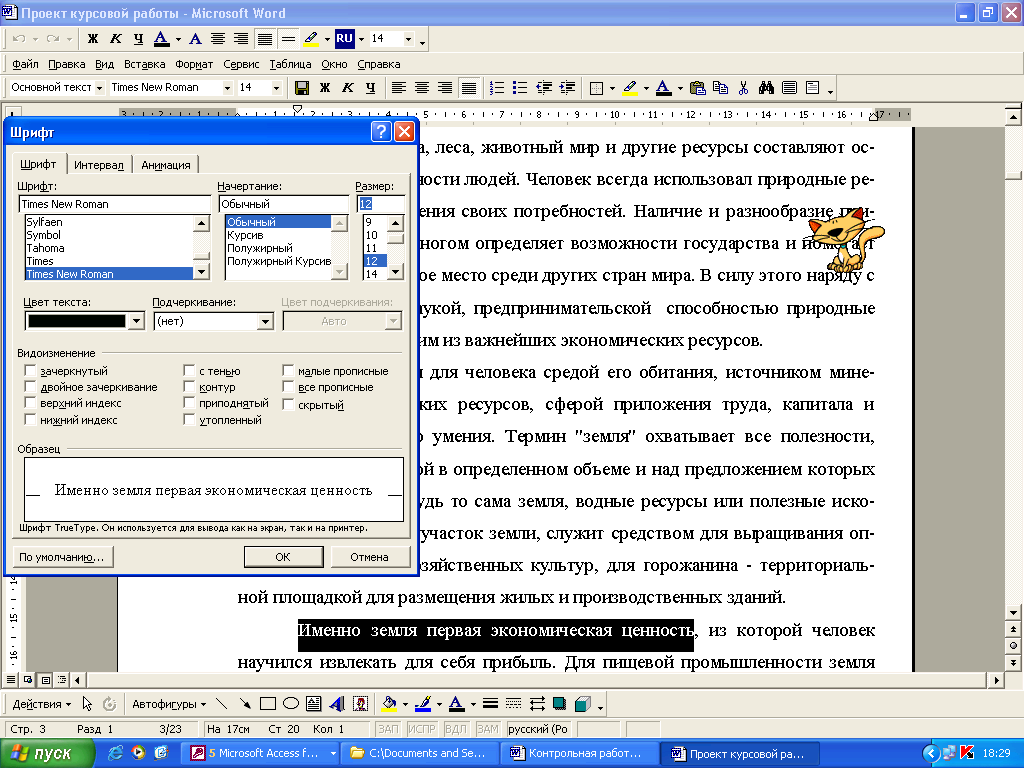Screen dimensions: 1024x768
Task: Click the increase indent icon
Action: click(567, 88)
